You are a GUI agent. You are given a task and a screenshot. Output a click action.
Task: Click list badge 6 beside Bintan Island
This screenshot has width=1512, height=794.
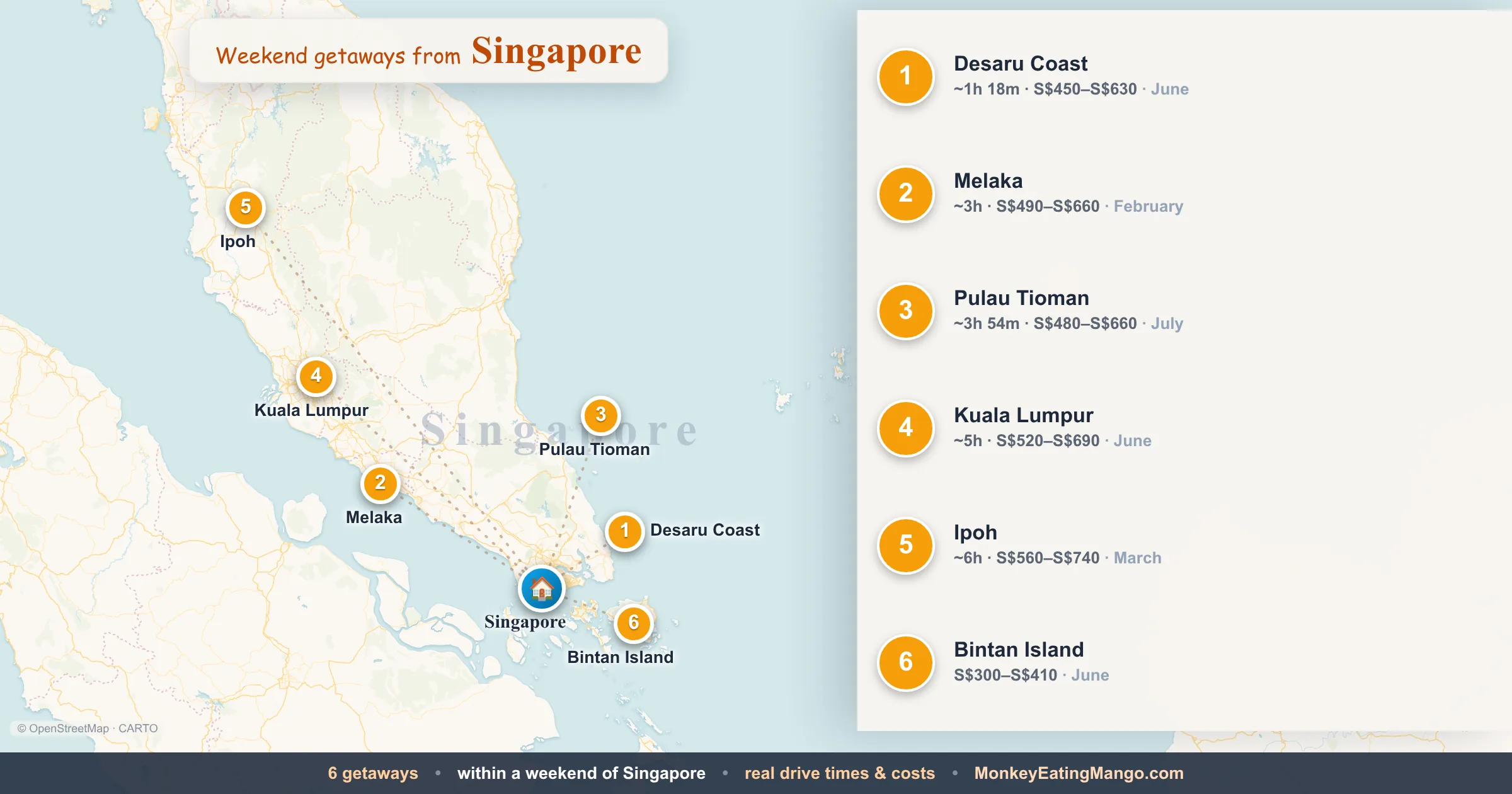click(x=905, y=662)
